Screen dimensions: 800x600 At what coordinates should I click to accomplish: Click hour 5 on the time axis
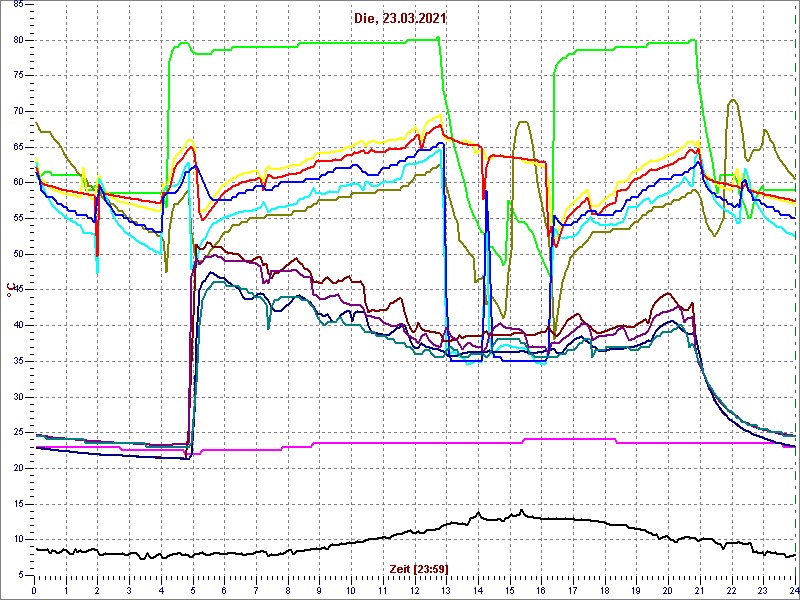tap(193, 590)
